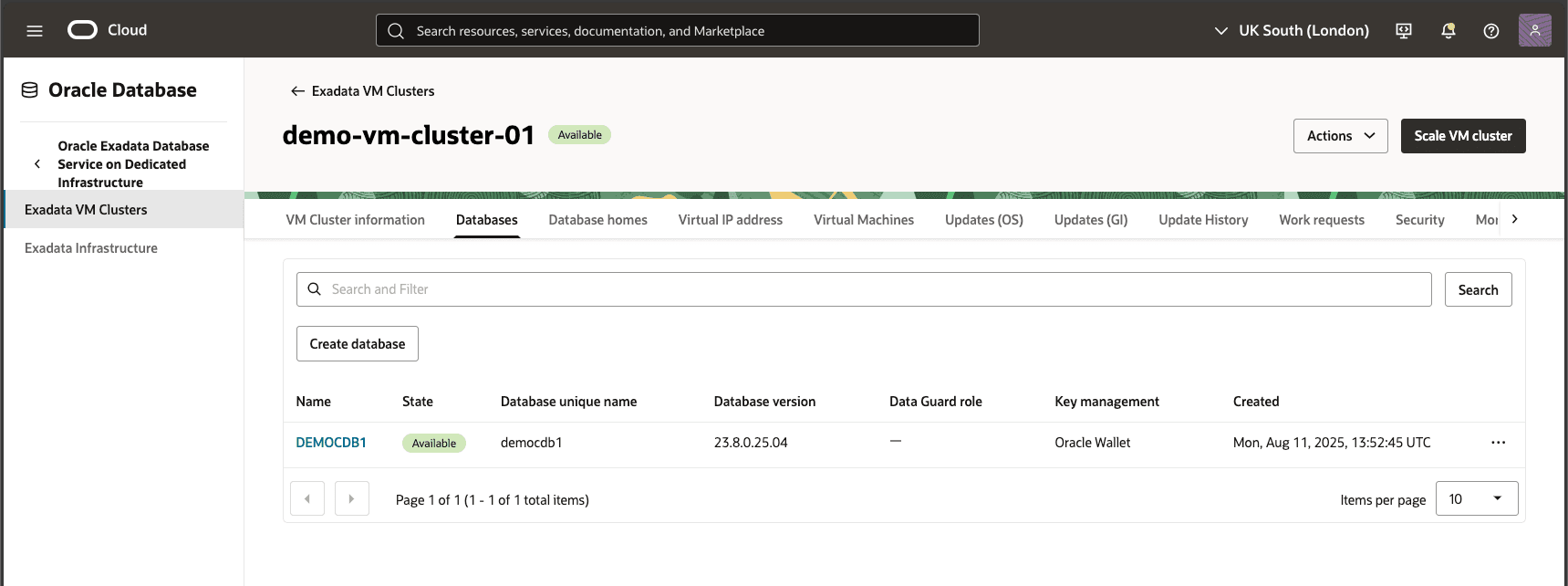Viewport: 1568px width, 586px height.
Task: Click the Page 1 of 1 pagination text
Action: pos(493,500)
